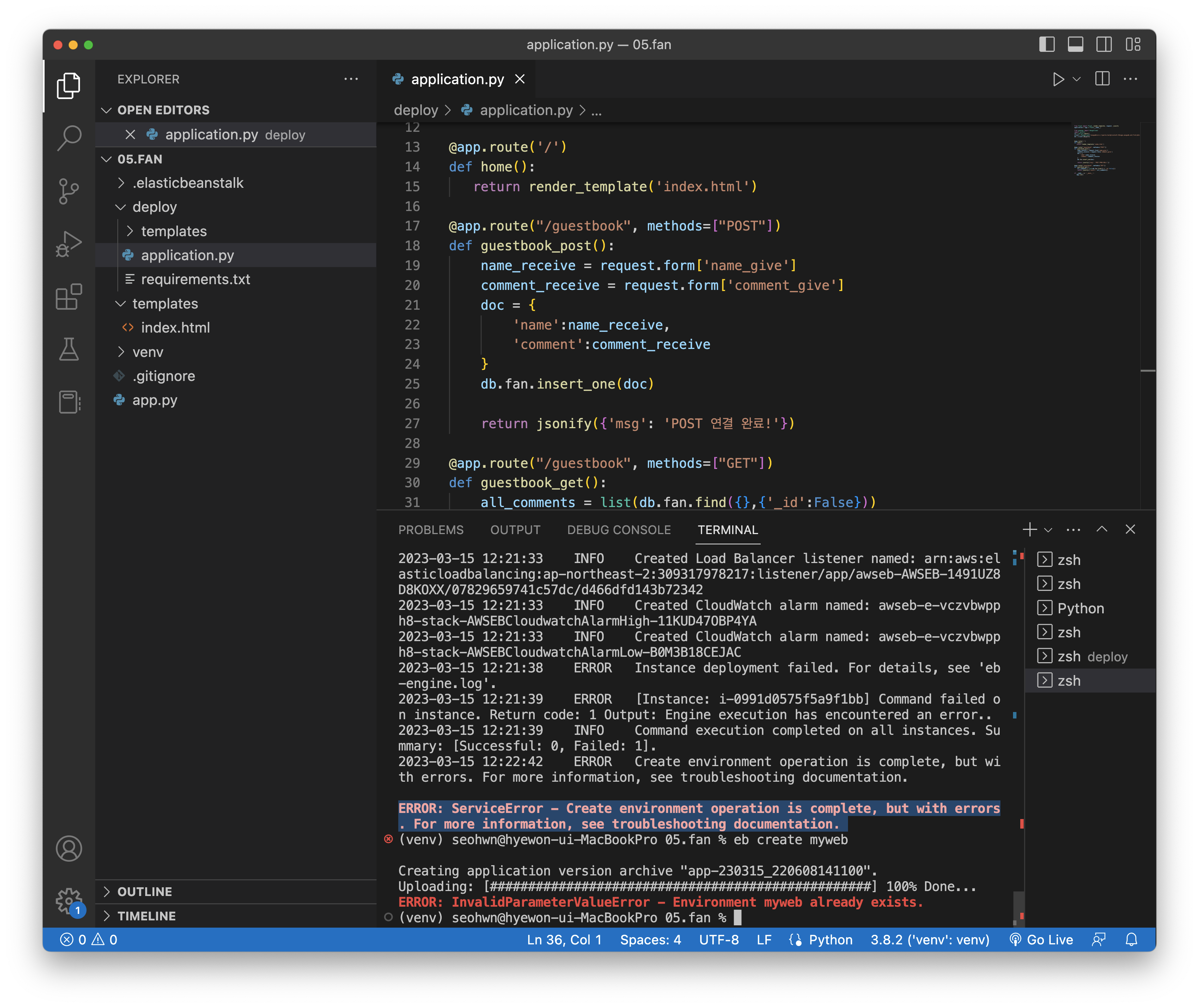The image size is (1199, 1008).
Task: Open Explorer views and more actions
Action: click(x=351, y=79)
